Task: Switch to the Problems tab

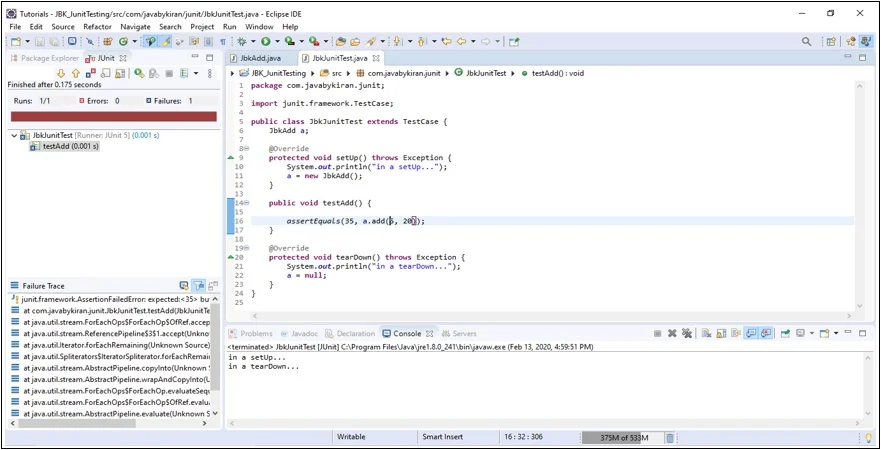Action: [x=252, y=333]
